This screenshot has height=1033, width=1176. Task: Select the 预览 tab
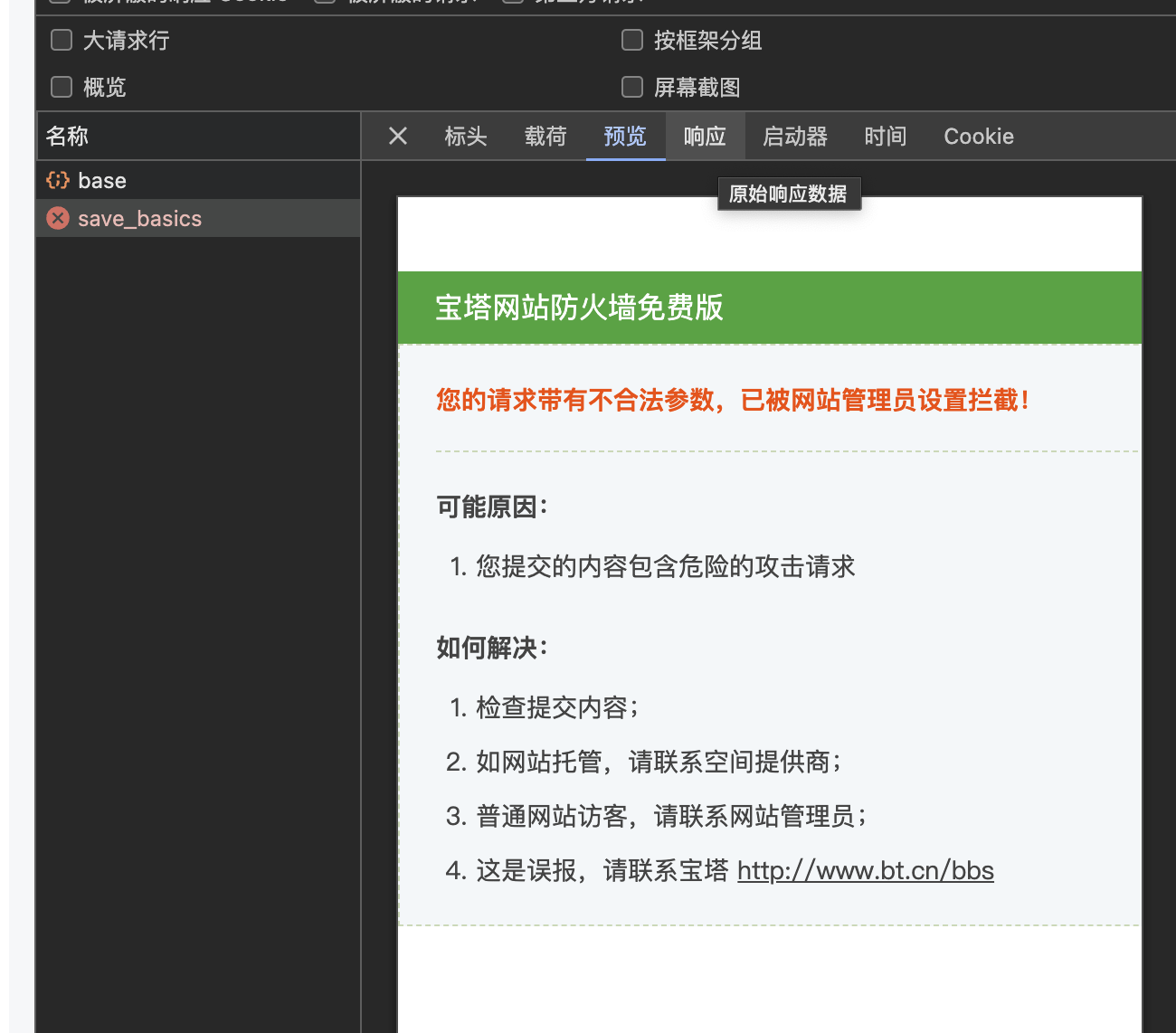[625, 137]
